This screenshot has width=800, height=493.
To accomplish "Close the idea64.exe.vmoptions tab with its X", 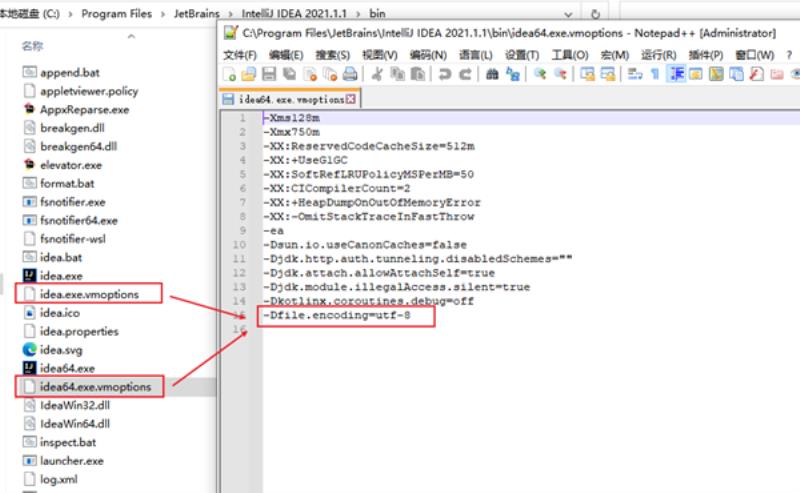I will tap(351, 99).
